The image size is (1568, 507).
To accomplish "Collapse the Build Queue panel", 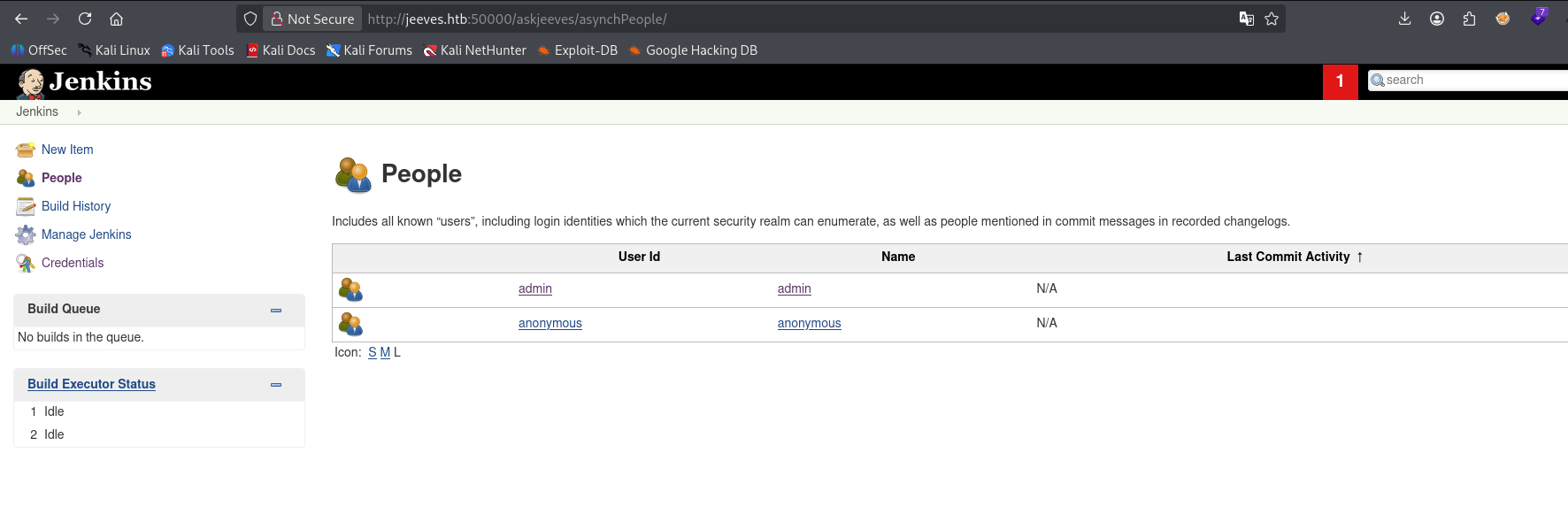I will [276, 310].
